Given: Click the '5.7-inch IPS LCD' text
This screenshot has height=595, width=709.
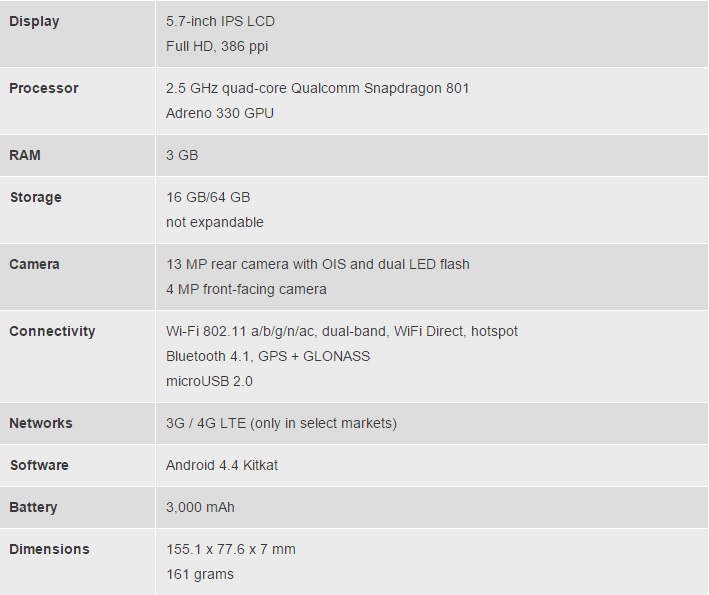Looking at the screenshot, I should tap(220, 21).
